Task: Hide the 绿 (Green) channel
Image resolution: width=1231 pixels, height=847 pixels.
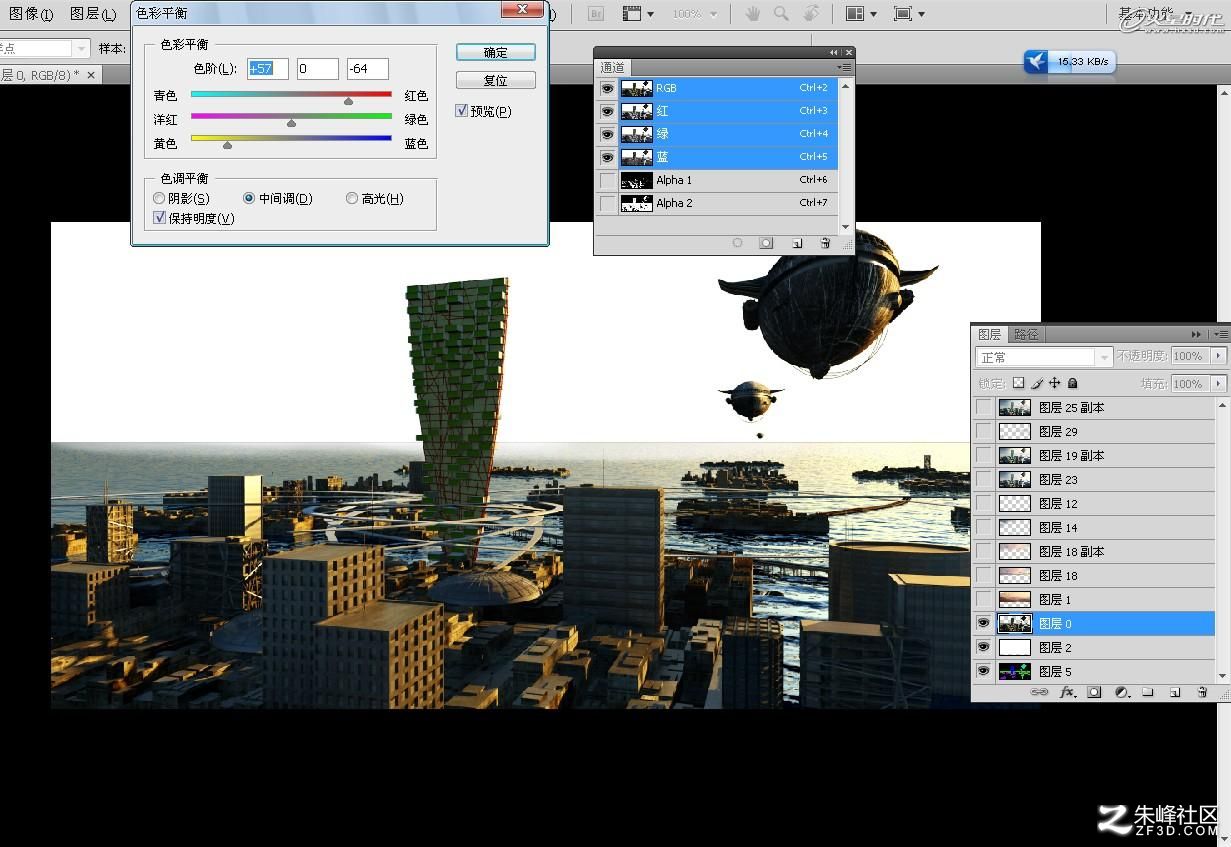Action: point(607,134)
